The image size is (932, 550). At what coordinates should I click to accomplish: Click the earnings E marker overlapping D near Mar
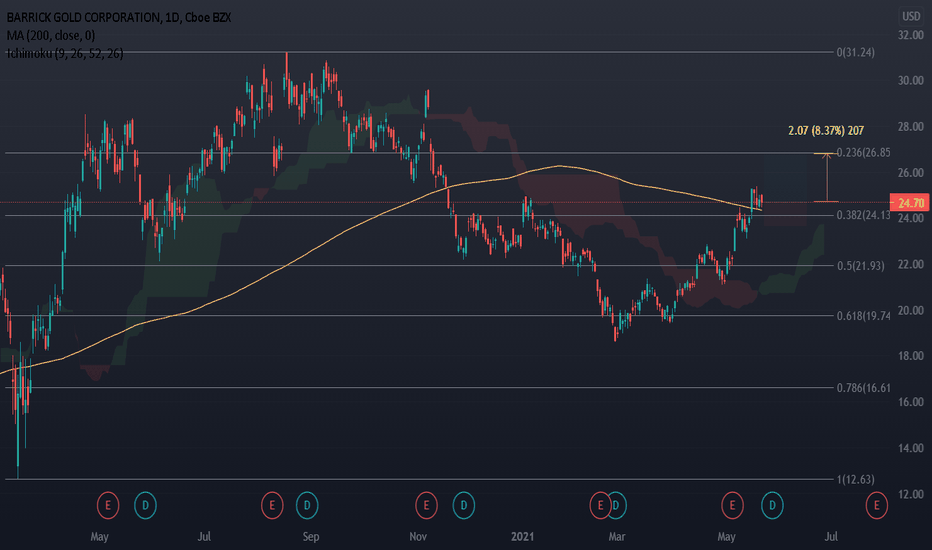pos(600,506)
